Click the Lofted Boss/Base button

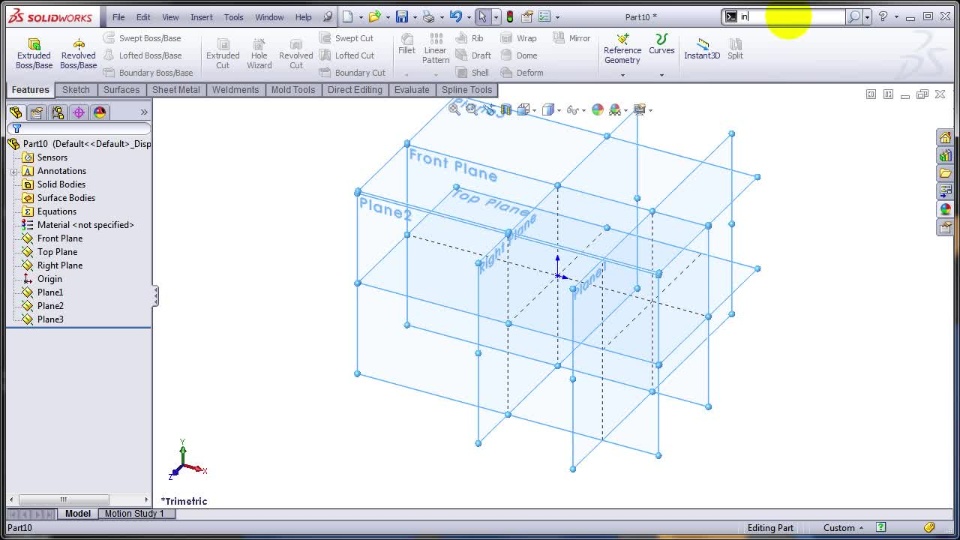(x=143, y=55)
